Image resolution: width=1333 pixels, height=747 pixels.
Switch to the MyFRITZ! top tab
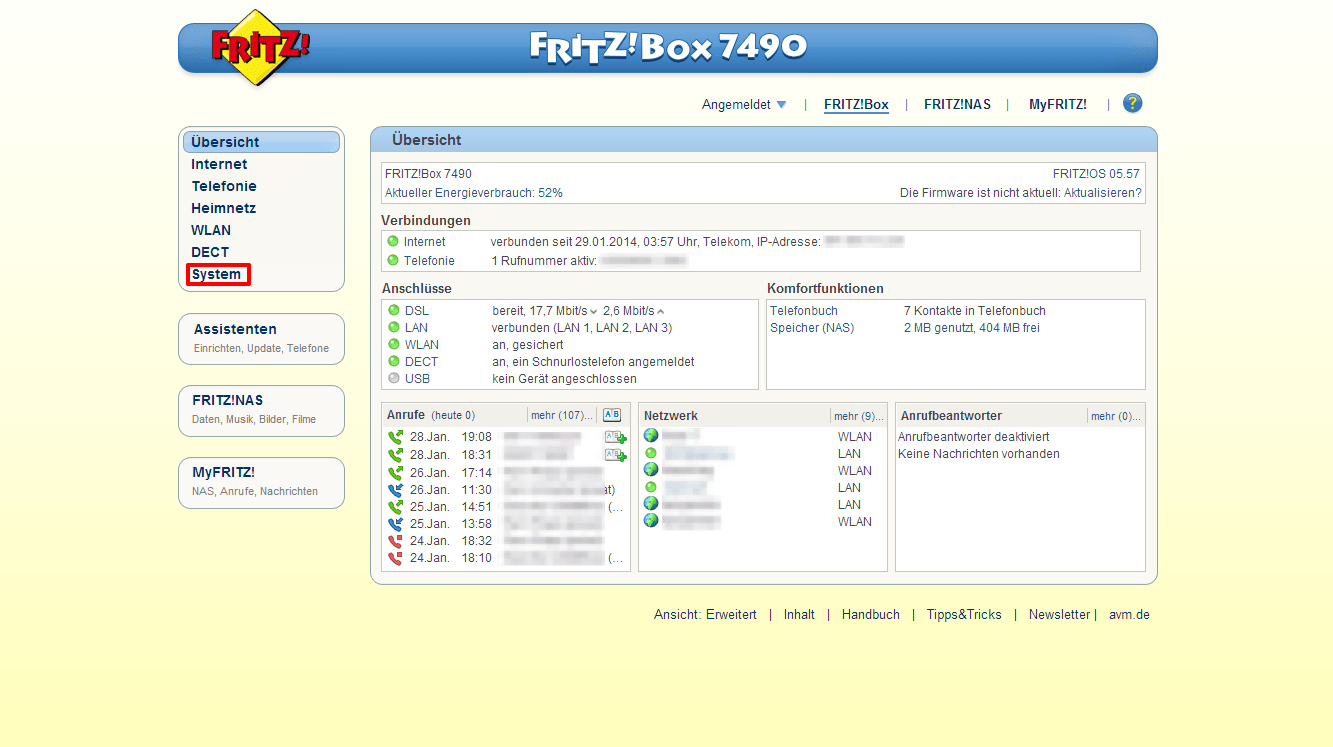1058,104
